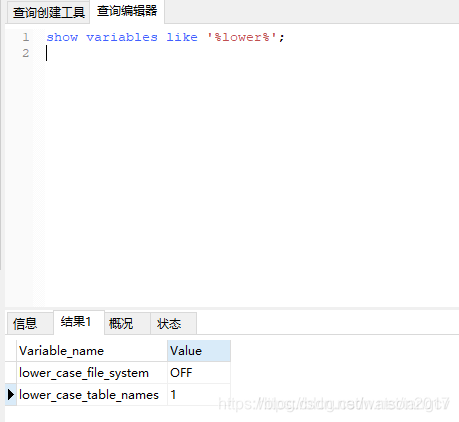The height and width of the screenshot is (422, 459).
Task: Open the 信息 results tab
Action: point(29,323)
